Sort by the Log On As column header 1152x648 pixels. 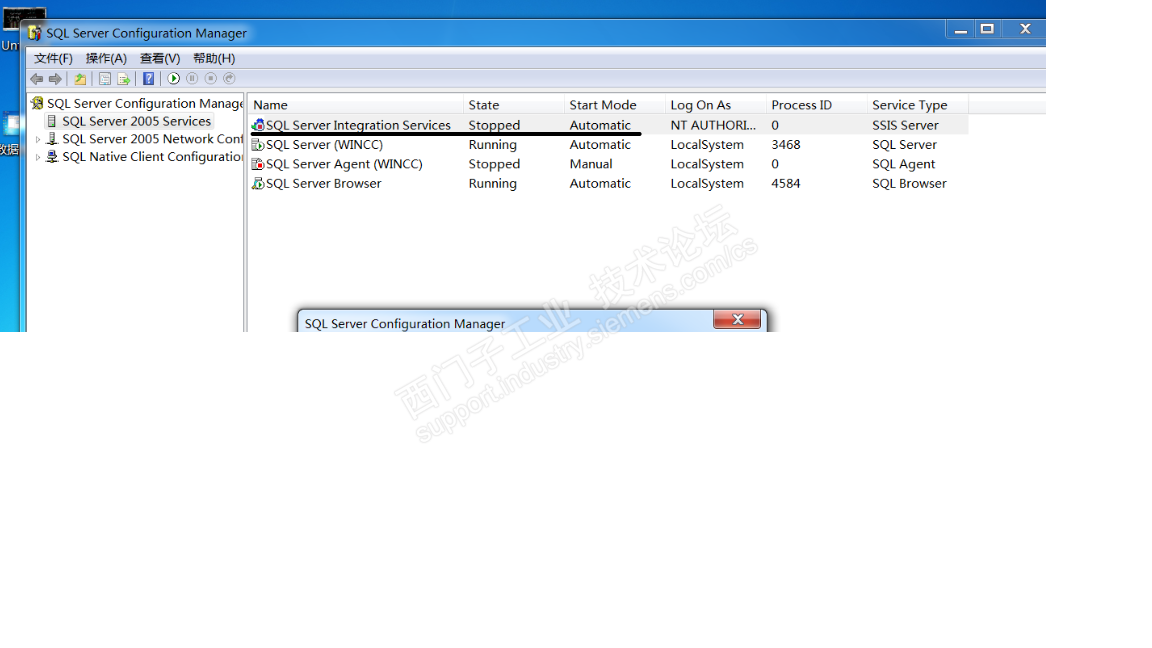[x=716, y=105]
